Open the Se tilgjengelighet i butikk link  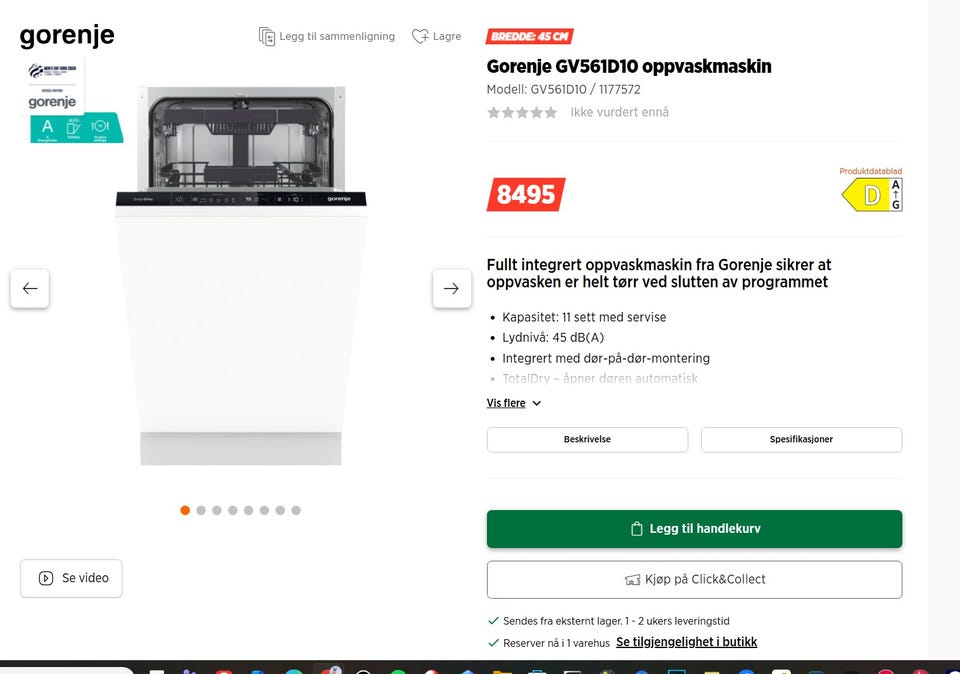pos(686,642)
